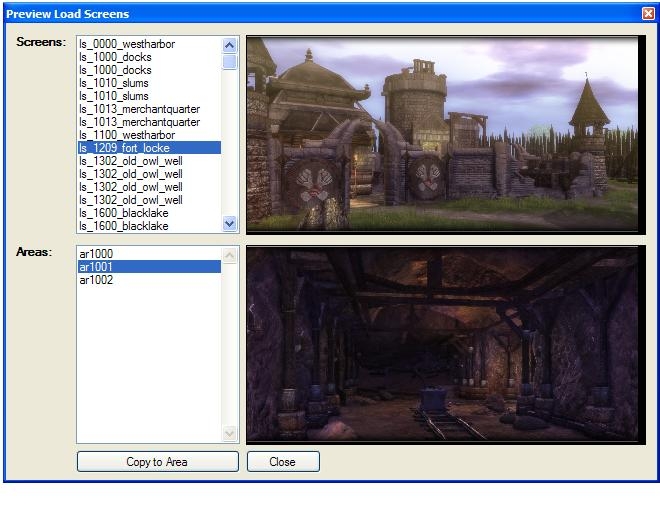The image size is (660, 512).
Task: Click the highlighted ar1001 area
Action: point(96,267)
